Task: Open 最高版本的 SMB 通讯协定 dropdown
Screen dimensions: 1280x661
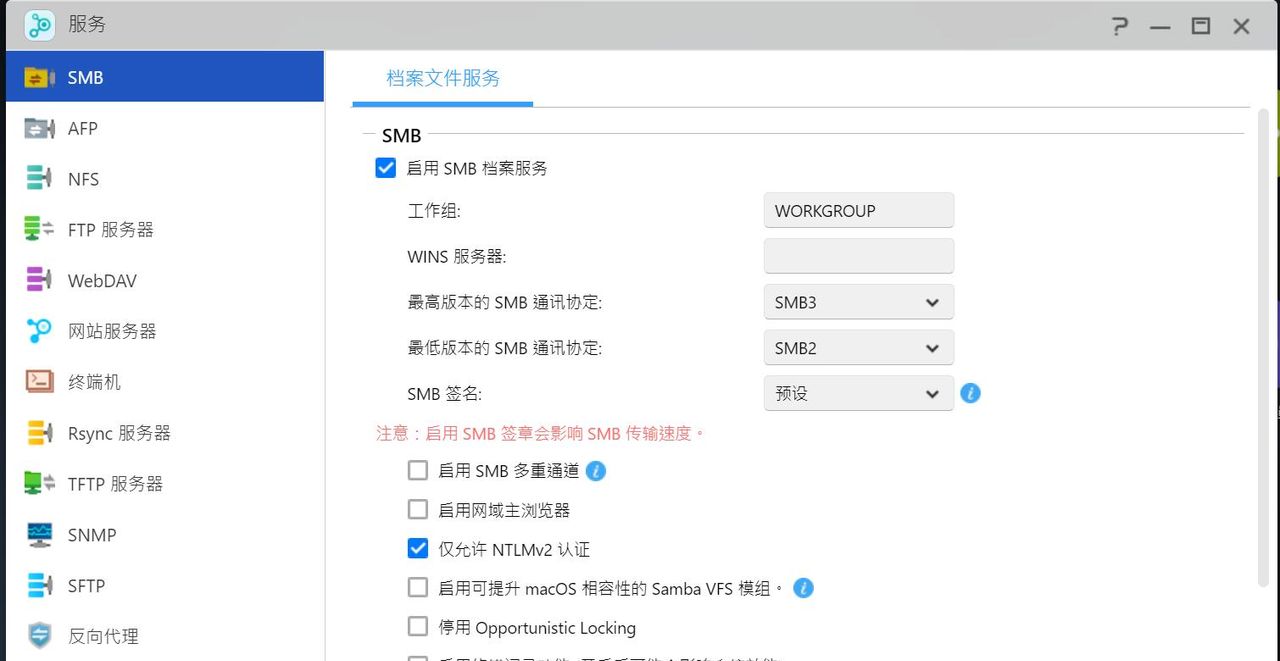Action: click(x=858, y=302)
